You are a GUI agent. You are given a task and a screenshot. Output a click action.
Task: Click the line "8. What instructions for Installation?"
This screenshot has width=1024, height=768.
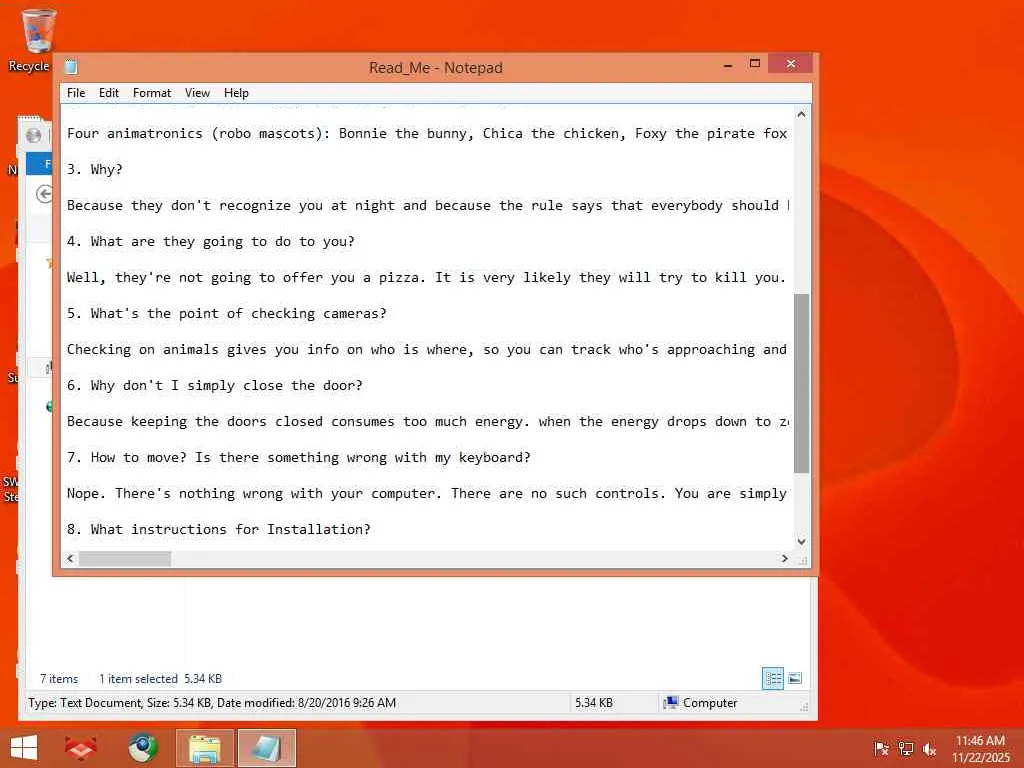(219, 529)
